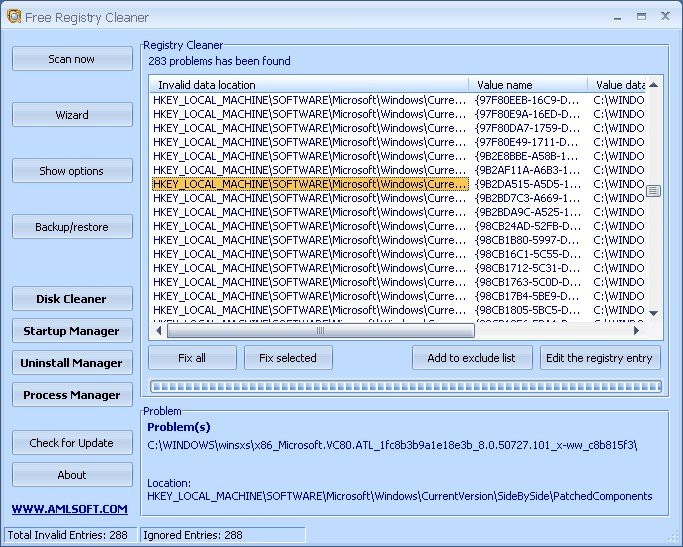Select row with value {9B2BDA9C-A525-1...
The image size is (683, 547).
pos(398,212)
